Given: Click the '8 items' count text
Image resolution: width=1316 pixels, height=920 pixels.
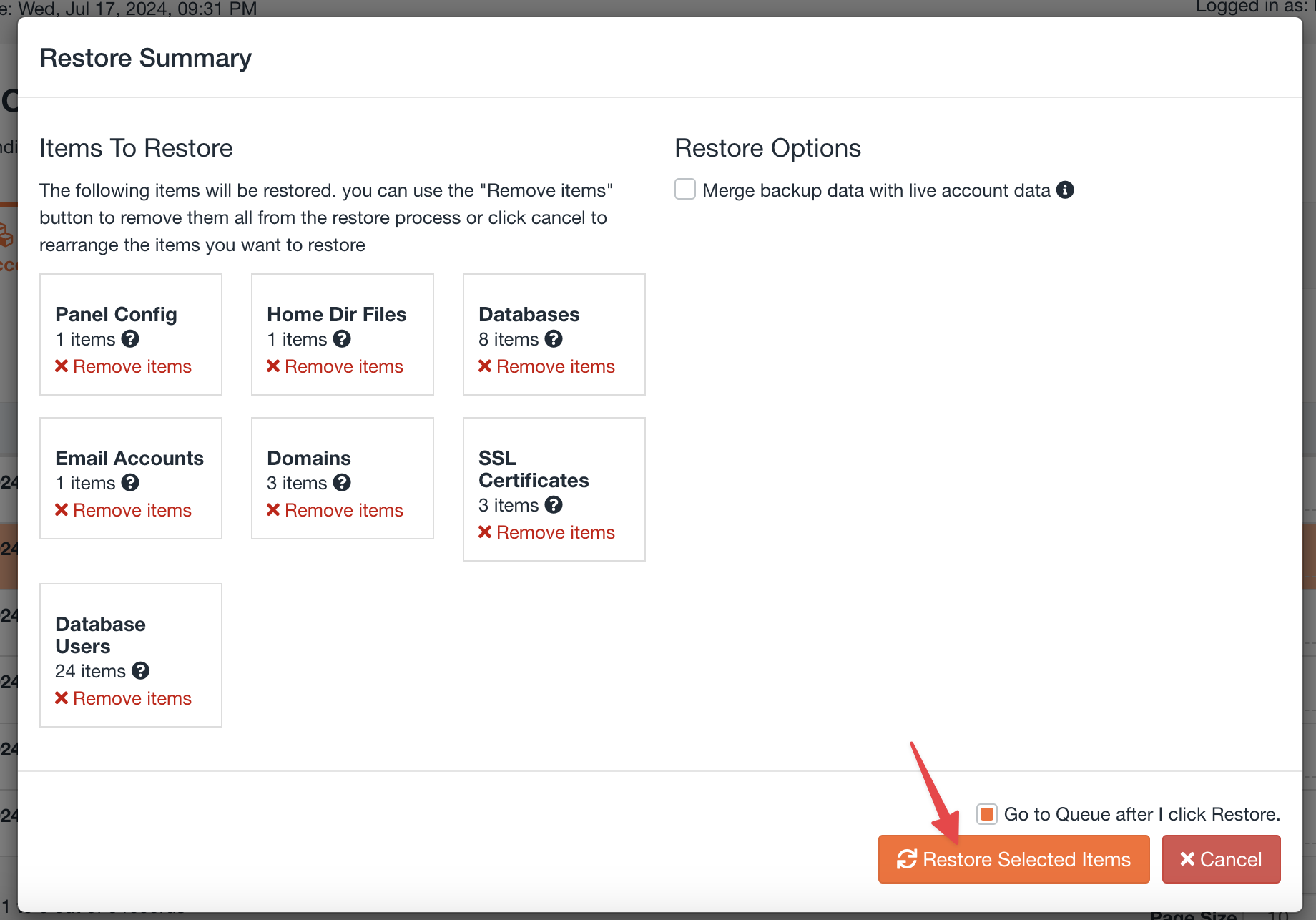Looking at the screenshot, I should pos(509,339).
